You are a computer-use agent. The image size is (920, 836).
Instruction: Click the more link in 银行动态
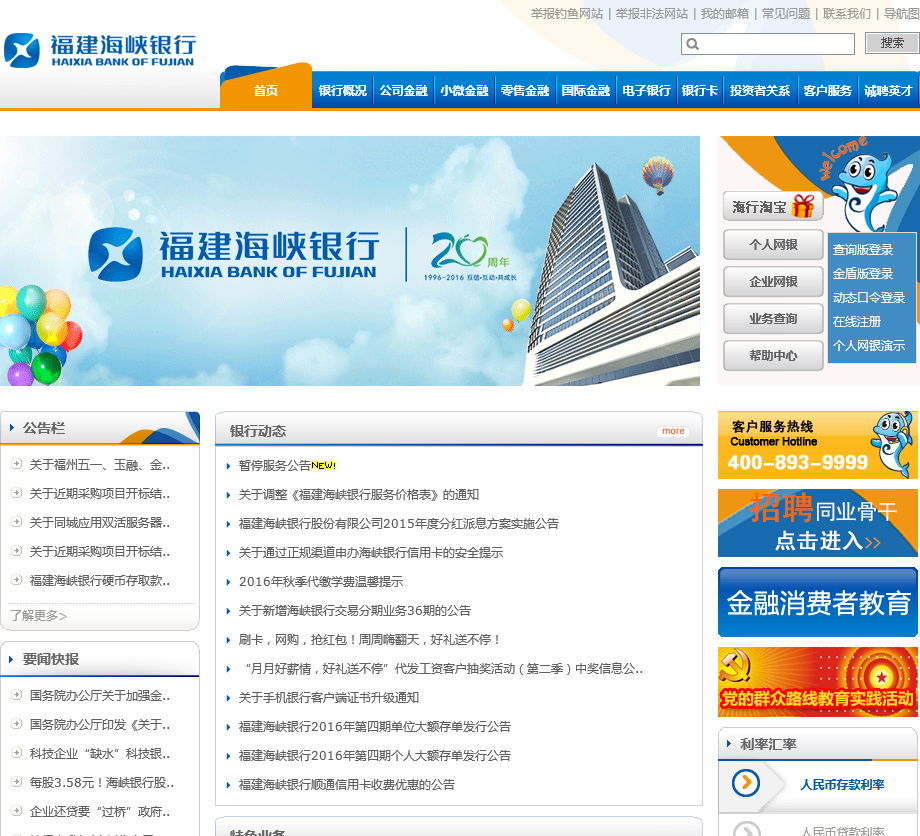click(x=673, y=431)
